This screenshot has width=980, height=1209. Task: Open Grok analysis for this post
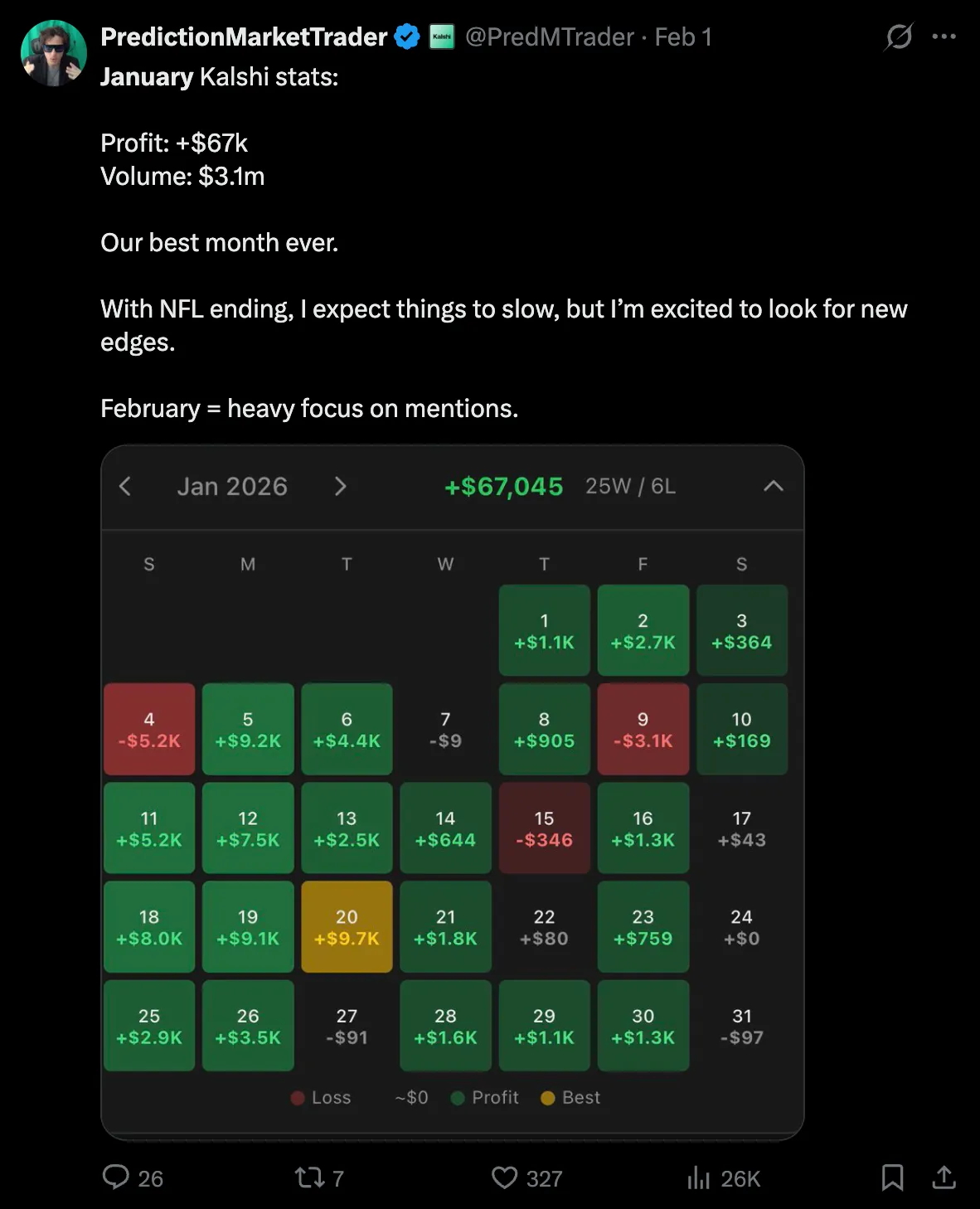(x=898, y=36)
